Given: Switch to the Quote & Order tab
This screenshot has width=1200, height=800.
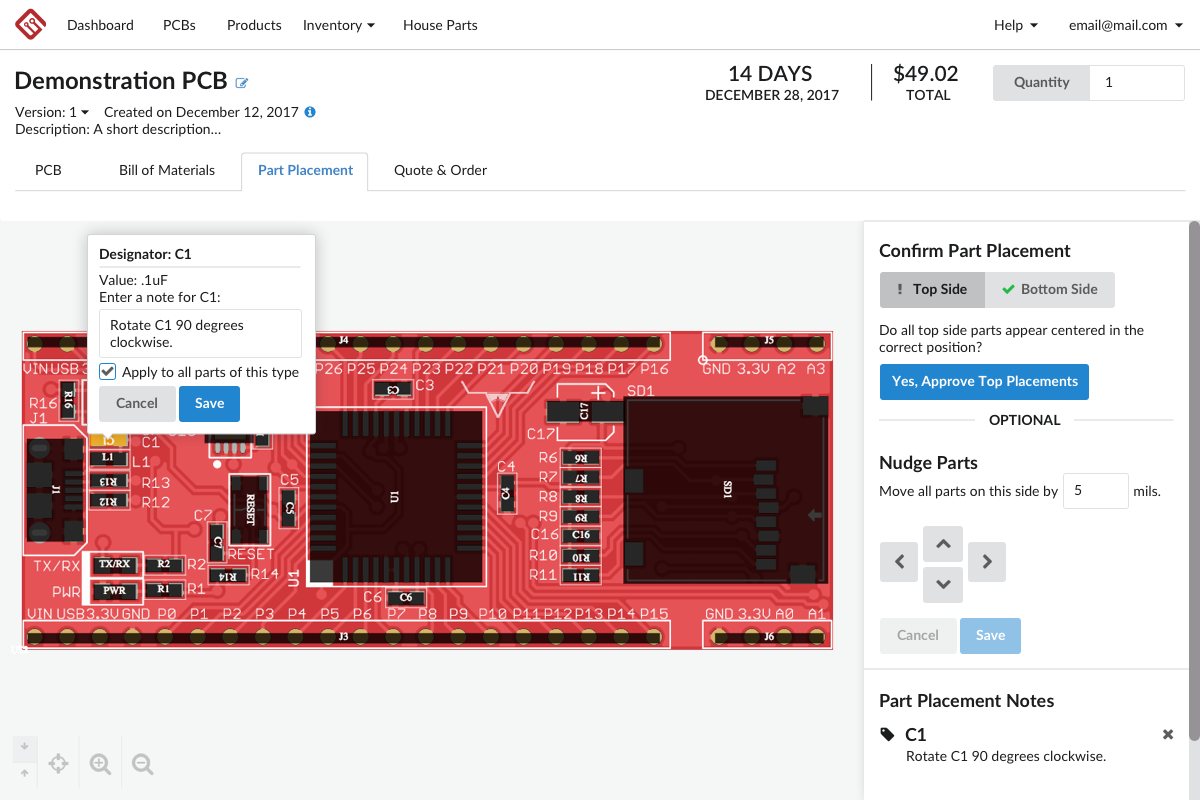Looking at the screenshot, I should click(440, 171).
